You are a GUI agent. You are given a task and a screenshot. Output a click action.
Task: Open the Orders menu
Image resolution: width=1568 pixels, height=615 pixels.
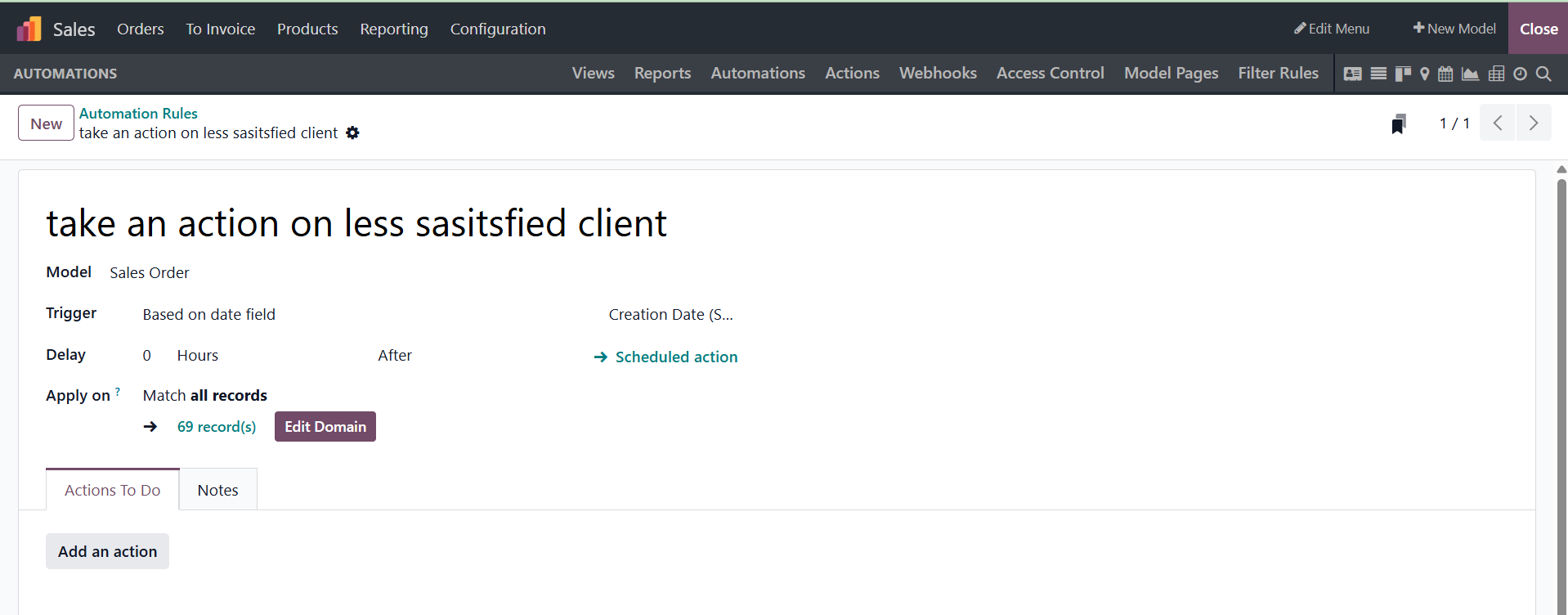(x=141, y=29)
